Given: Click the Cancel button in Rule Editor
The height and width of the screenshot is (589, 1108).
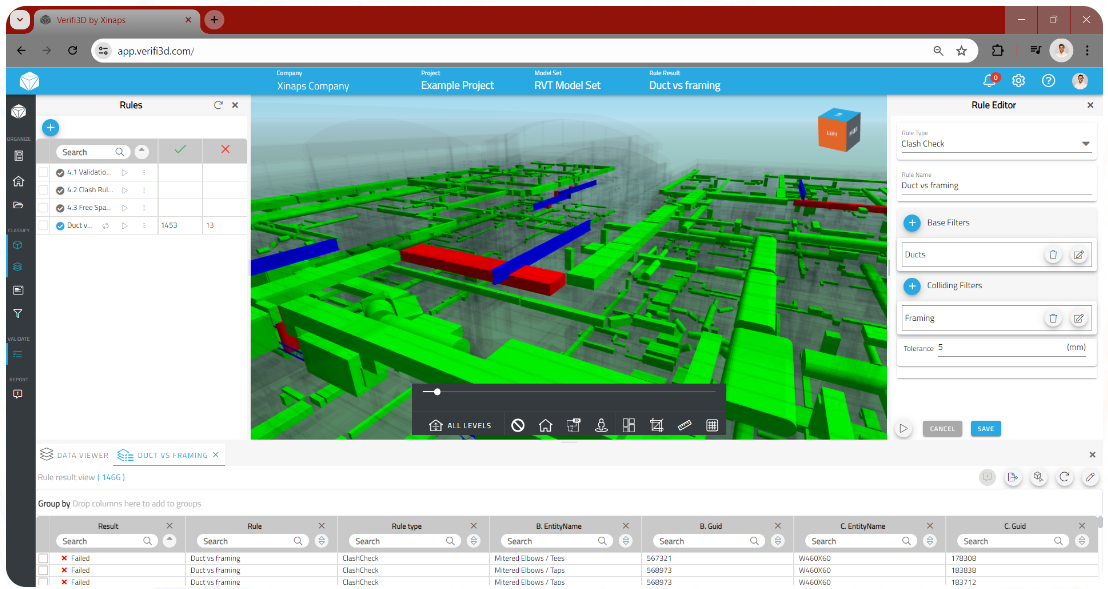Looking at the screenshot, I should pyautogui.click(x=942, y=429).
